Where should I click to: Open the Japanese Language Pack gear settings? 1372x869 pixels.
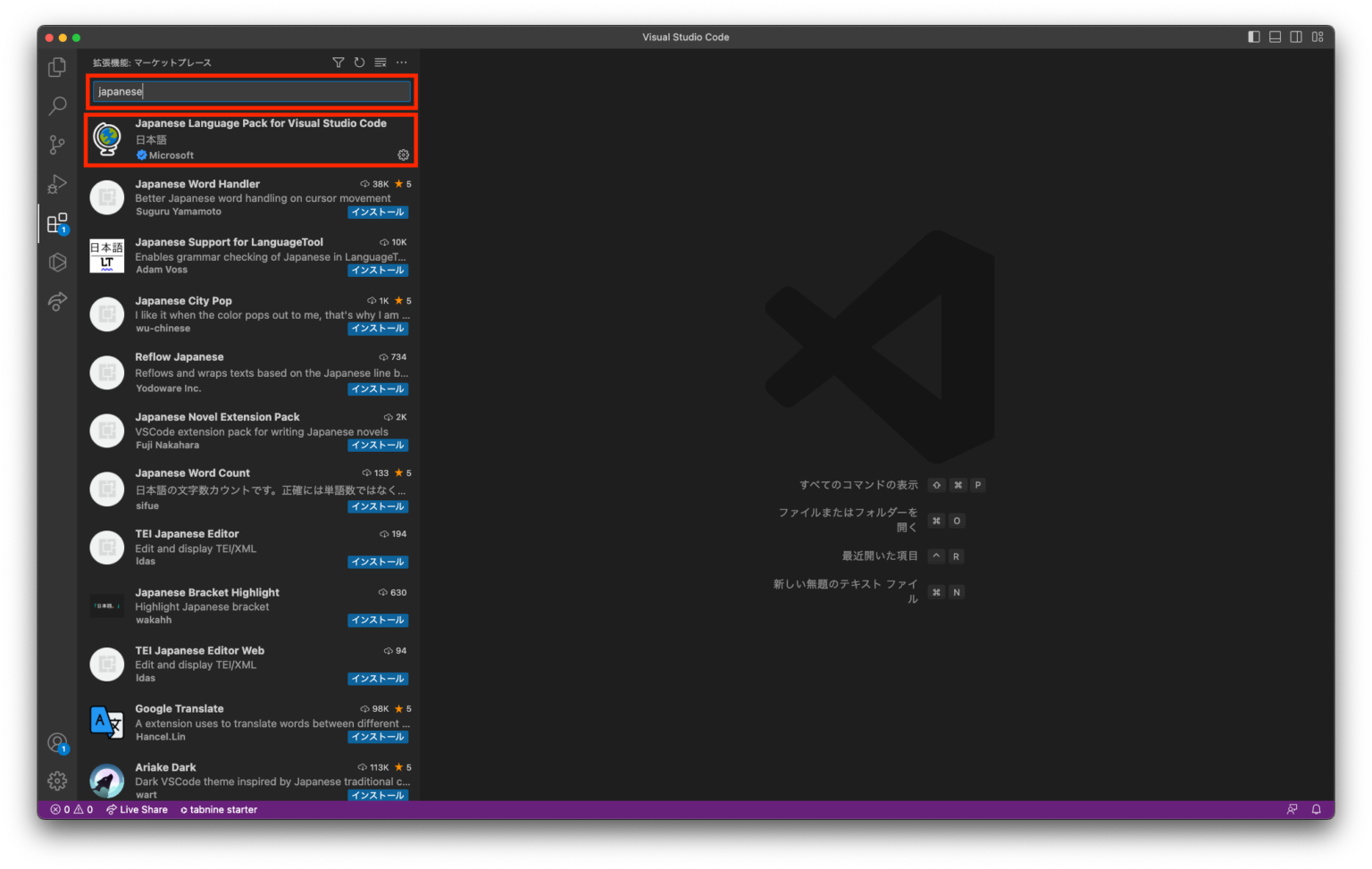(x=403, y=155)
